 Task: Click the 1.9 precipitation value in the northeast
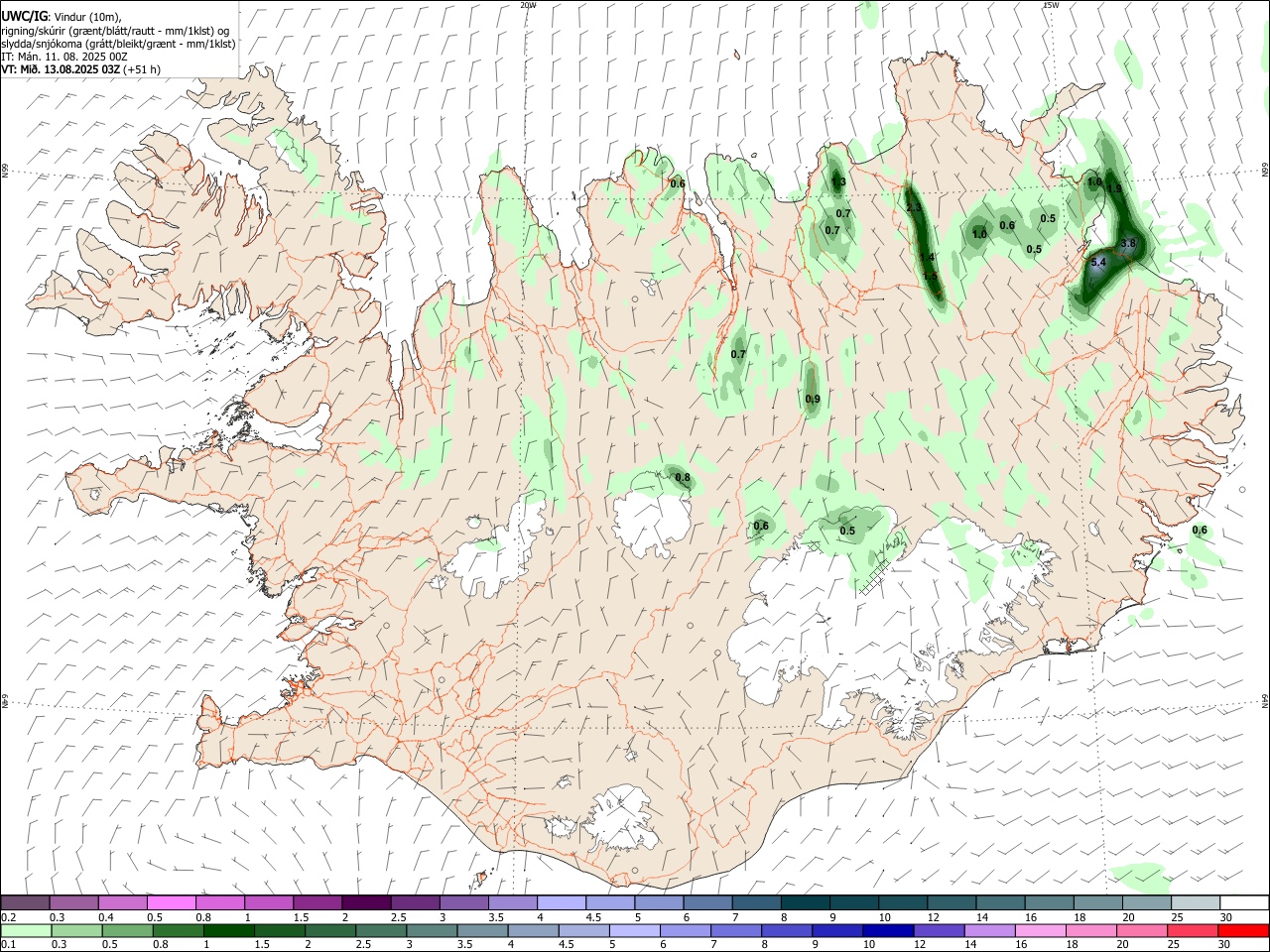point(1114,188)
